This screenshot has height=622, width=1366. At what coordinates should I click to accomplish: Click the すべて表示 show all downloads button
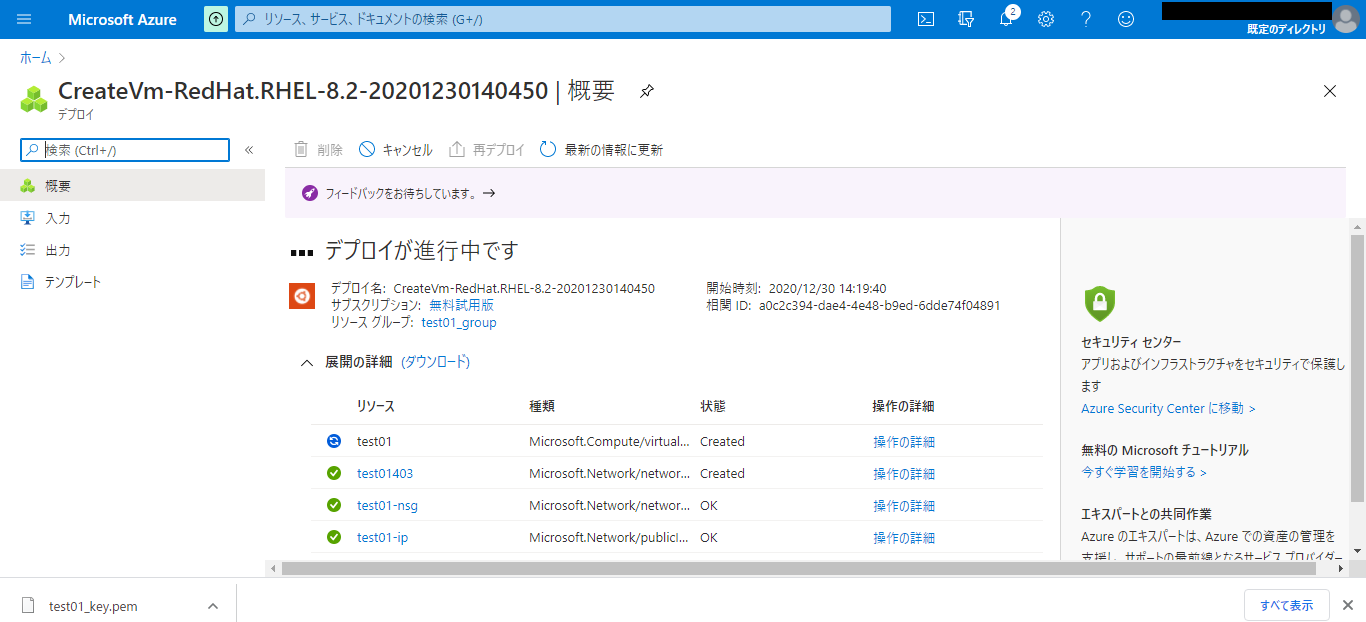coord(1286,605)
